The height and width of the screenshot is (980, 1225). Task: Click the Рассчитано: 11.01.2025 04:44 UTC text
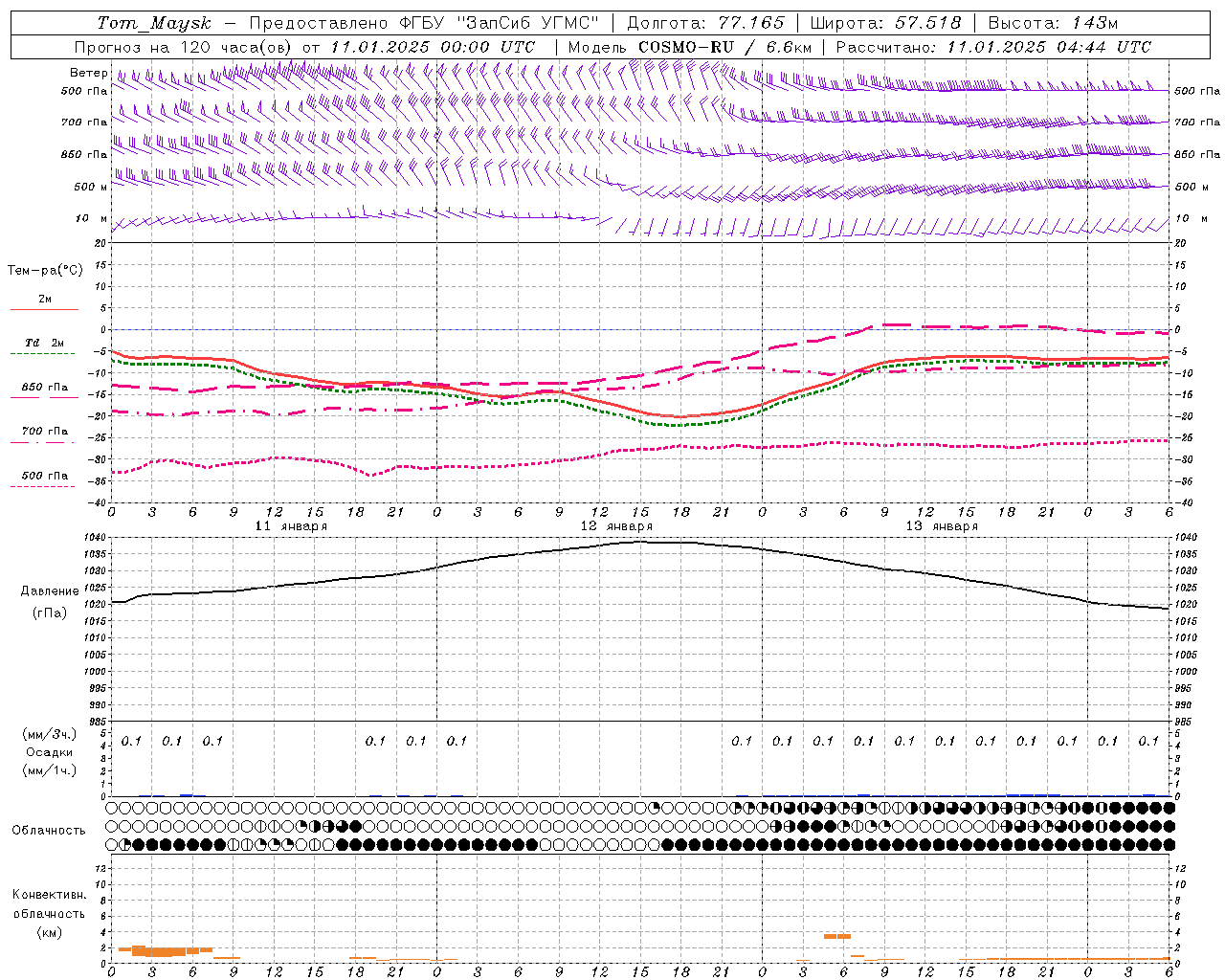click(x=993, y=47)
